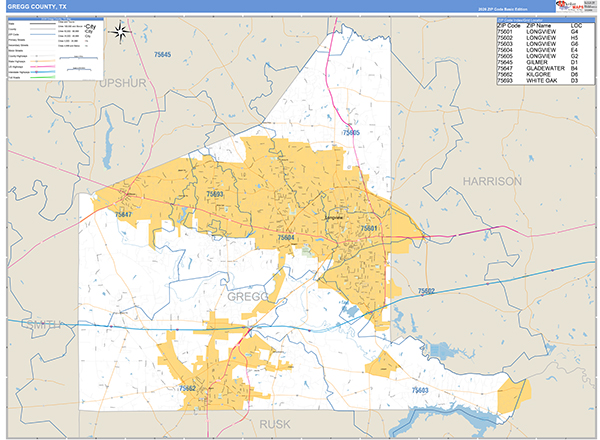This screenshot has height=440, width=600.
Task: Click the 75605 ZIP label on the map
Action: click(x=351, y=133)
